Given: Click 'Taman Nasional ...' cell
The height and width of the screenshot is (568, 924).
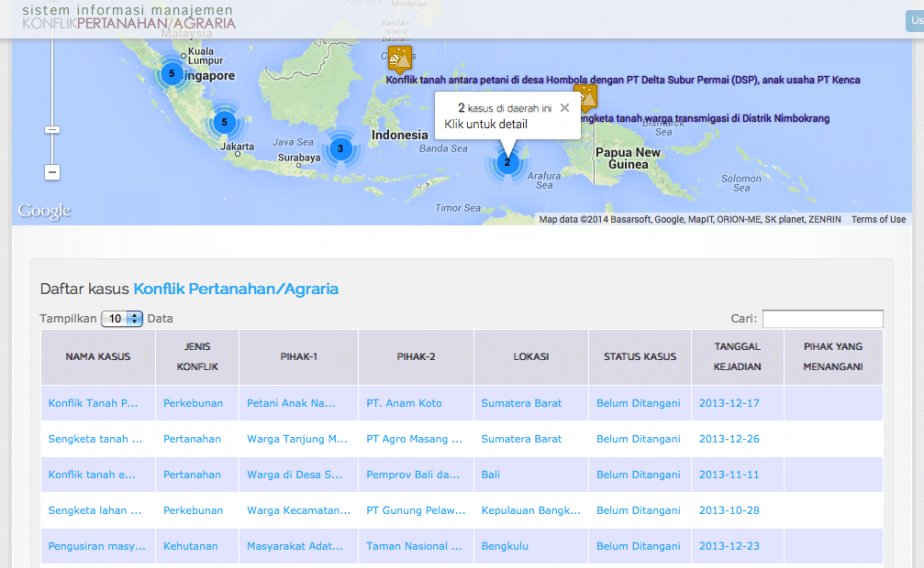Looking at the screenshot, I should (x=414, y=546).
